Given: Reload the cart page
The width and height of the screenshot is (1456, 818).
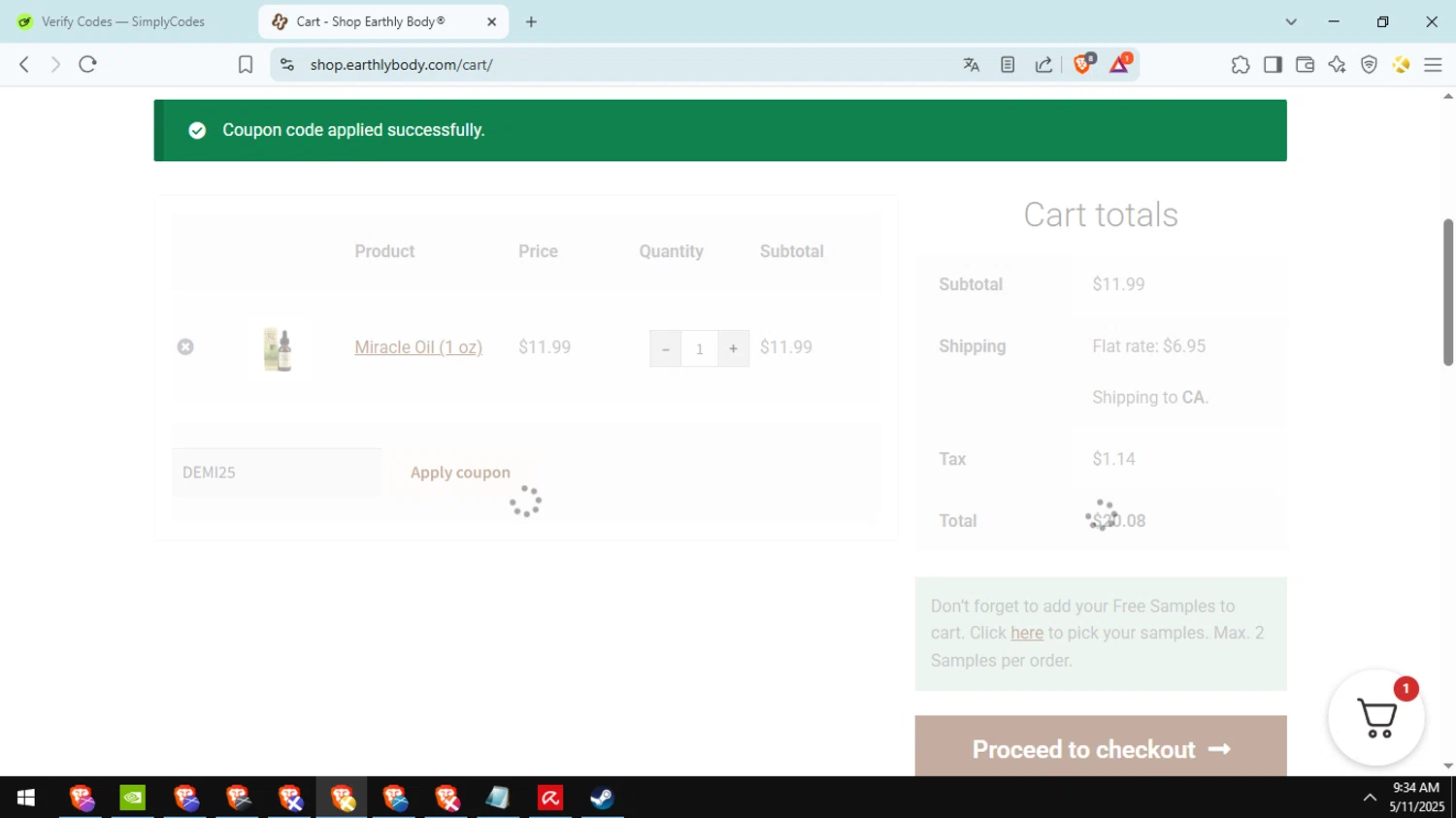Looking at the screenshot, I should [88, 65].
